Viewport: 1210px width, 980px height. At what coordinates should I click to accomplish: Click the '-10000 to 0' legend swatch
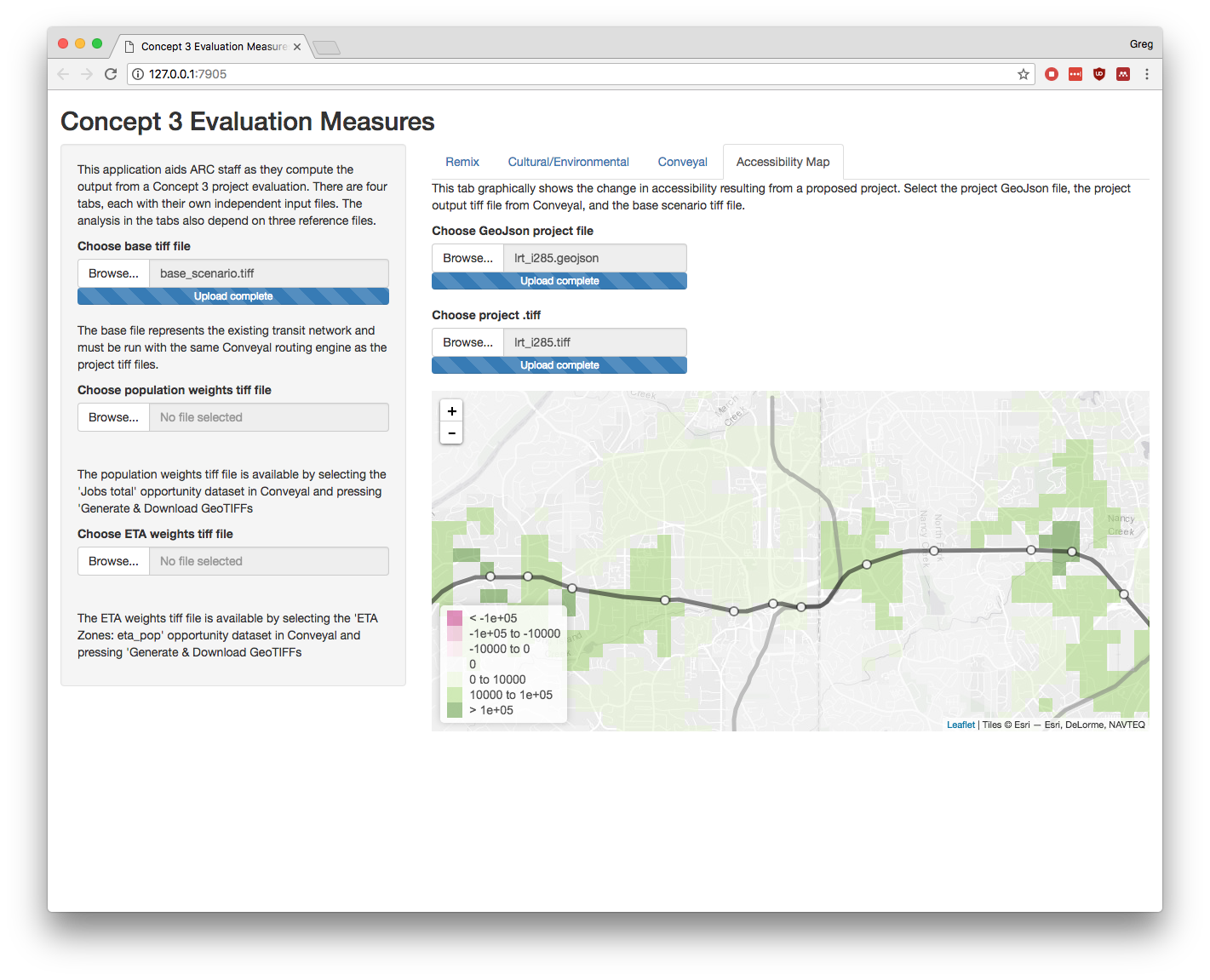click(x=455, y=649)
